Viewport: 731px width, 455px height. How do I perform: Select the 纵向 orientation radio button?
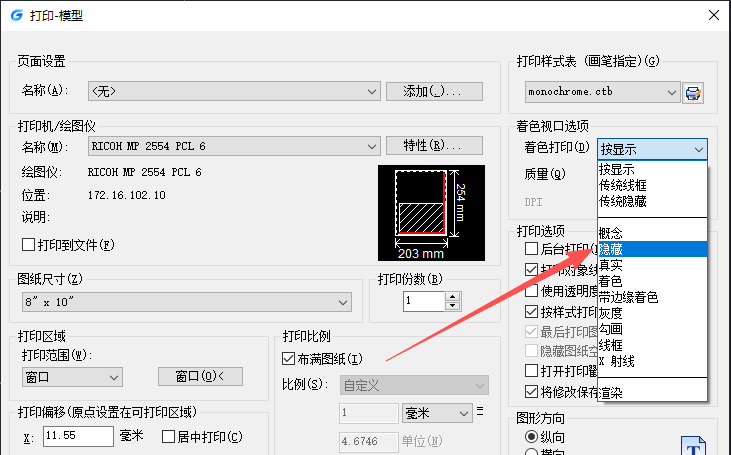pyautogui.click(x=531, y=437)
